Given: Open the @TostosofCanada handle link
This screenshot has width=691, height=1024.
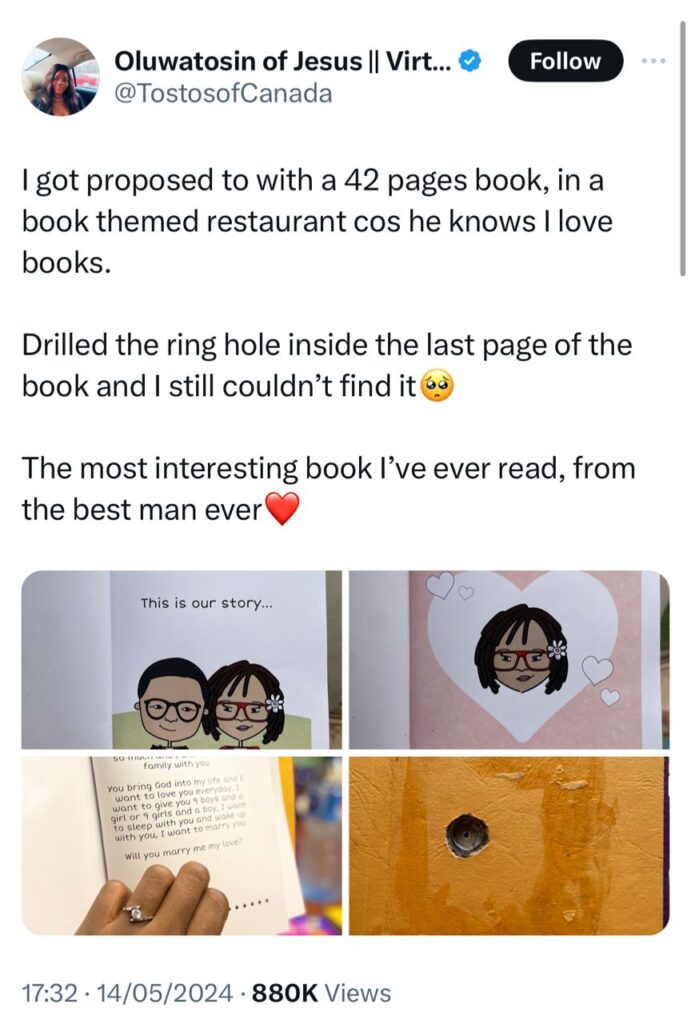Looking at the screenshot, I should [223, 93].
